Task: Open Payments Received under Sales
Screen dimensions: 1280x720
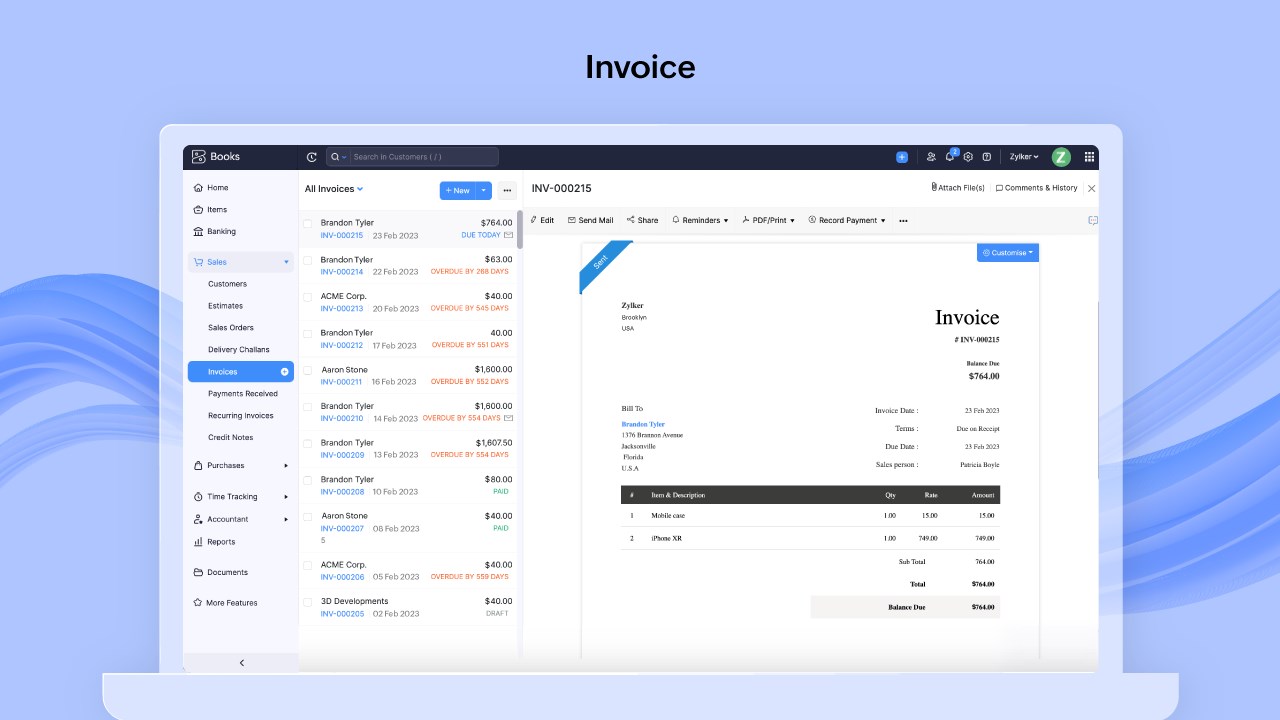Action: (242, 394)
